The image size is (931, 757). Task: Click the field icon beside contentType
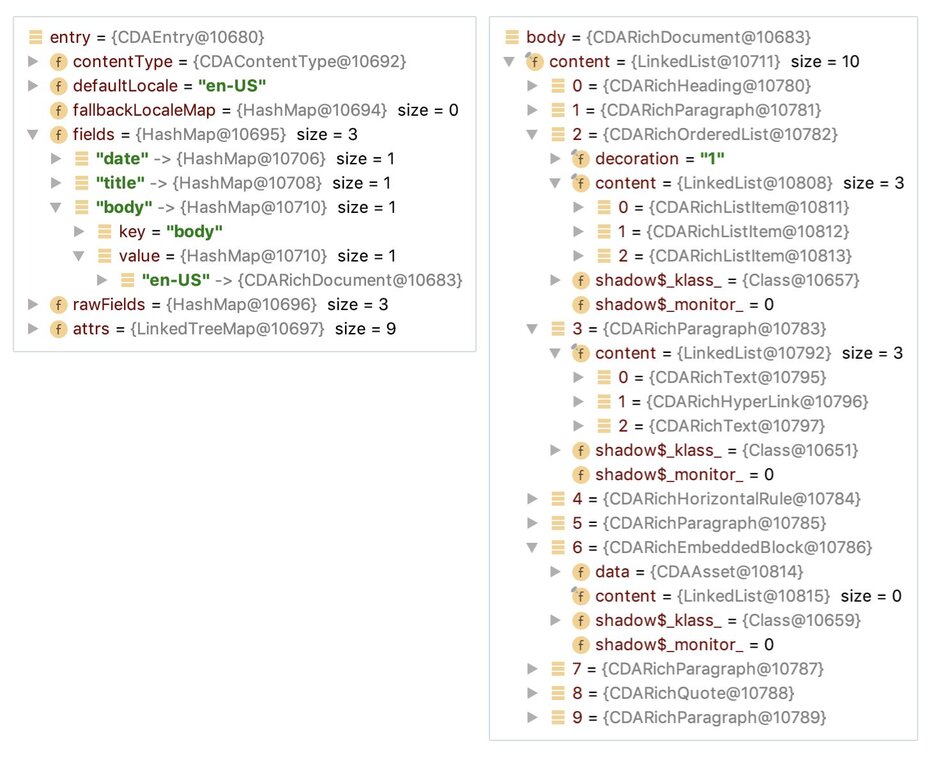pyautogui.click(x=58, y=62)
